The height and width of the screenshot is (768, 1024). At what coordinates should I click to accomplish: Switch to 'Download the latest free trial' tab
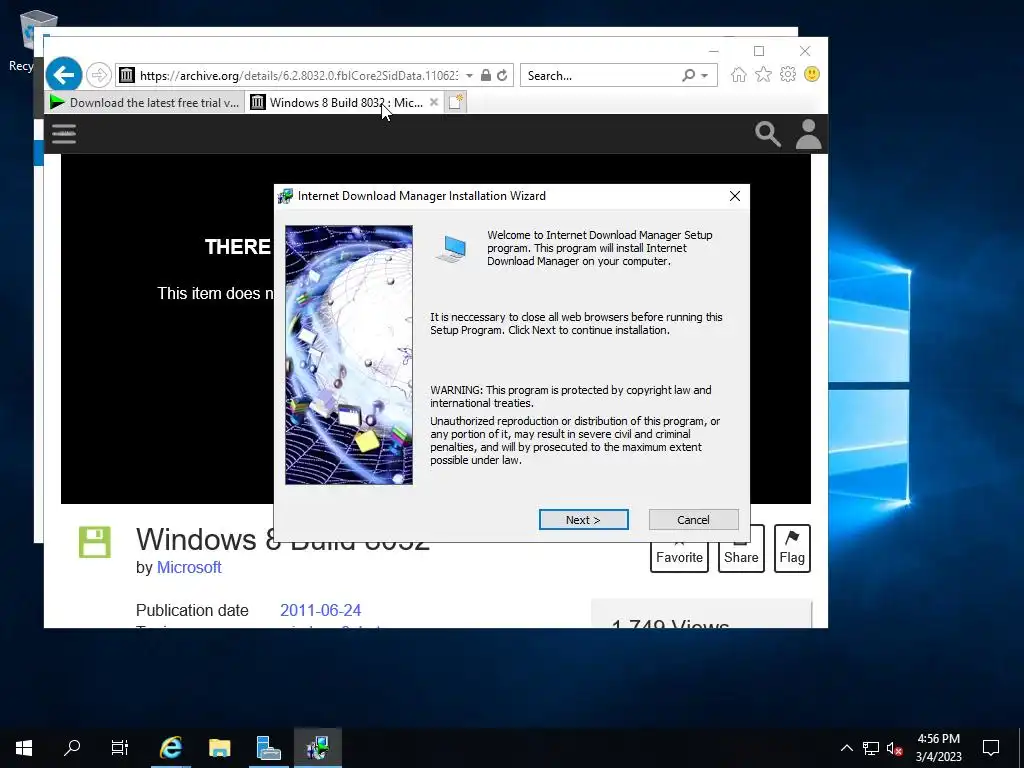point(145,103)
